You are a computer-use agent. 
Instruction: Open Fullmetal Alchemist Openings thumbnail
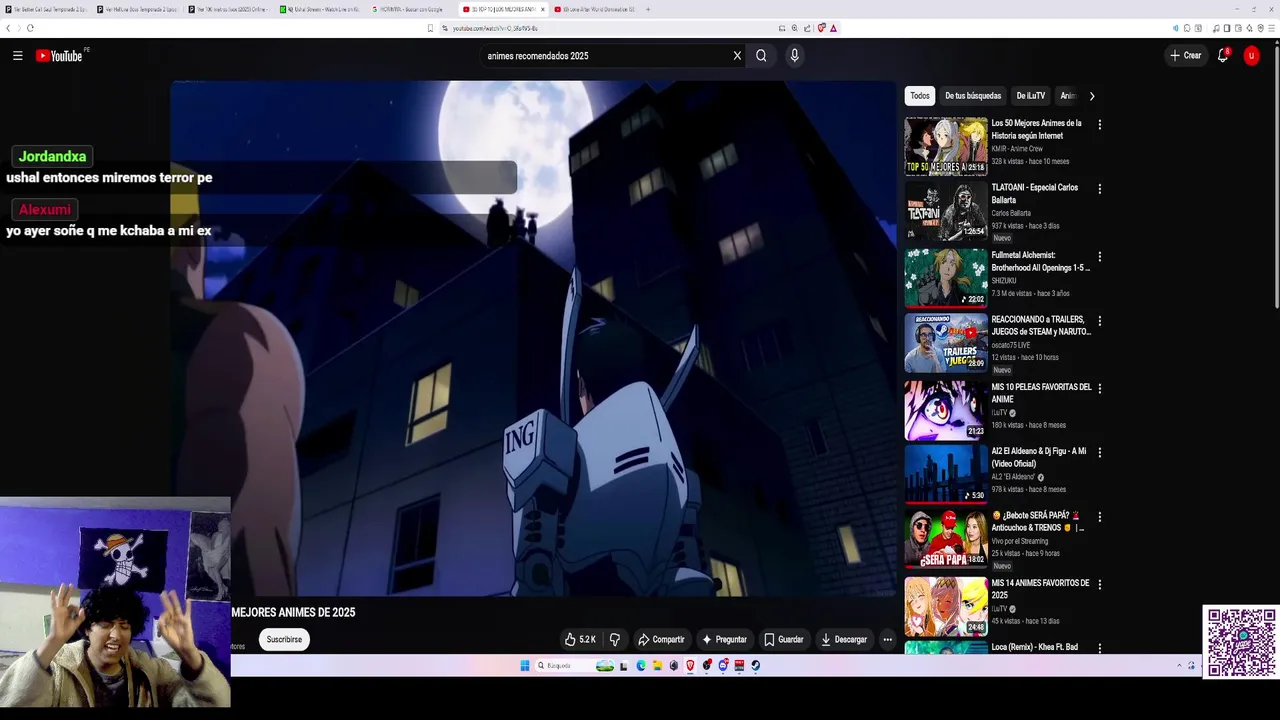tap(946, 277)
